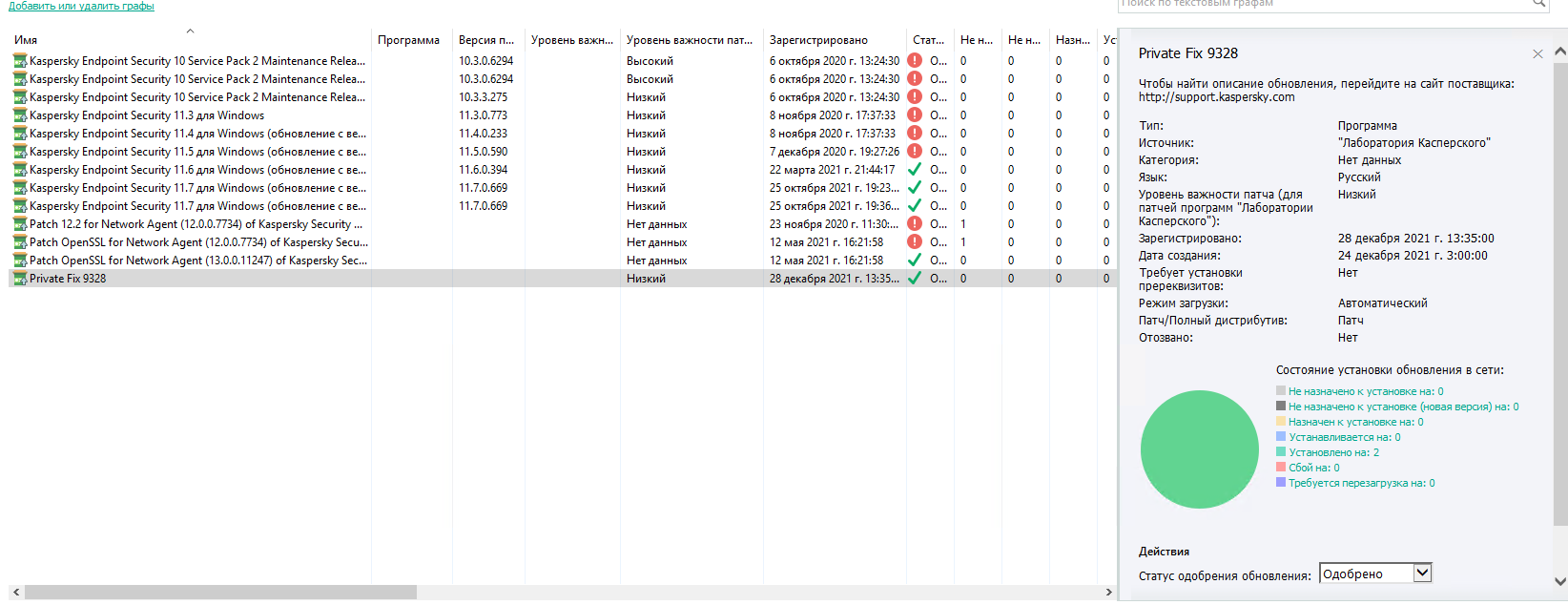Close the Private Fix 9328 details panel
Image resolution: width=1568 pixels, height=605 pixels.
click(1537, 54)
